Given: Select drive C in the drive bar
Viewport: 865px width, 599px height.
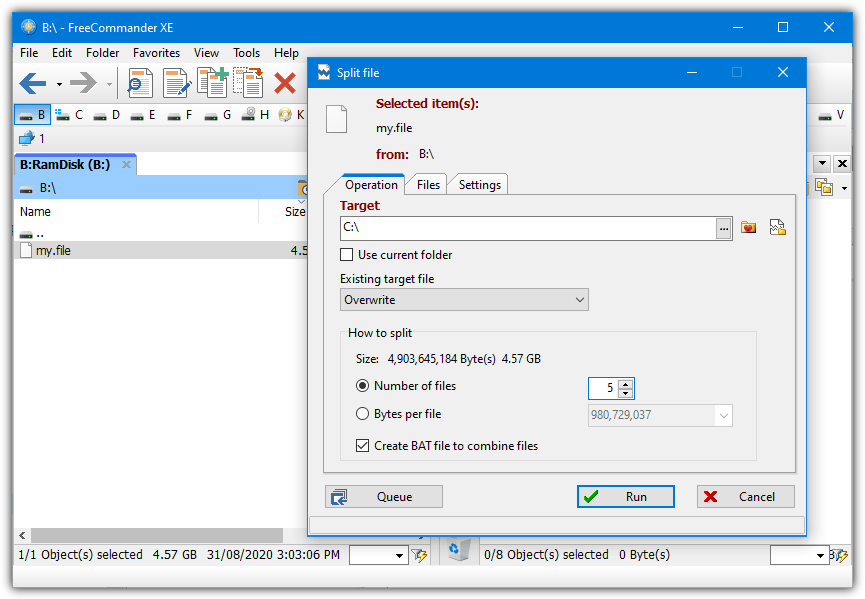Looking at the screenshot, I should 70,115.
